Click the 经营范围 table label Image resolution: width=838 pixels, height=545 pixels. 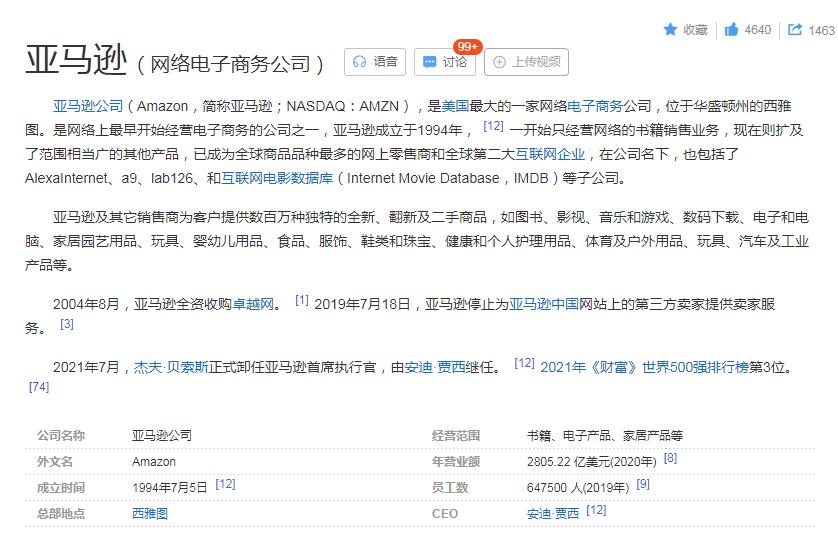(x=456, y=435)
